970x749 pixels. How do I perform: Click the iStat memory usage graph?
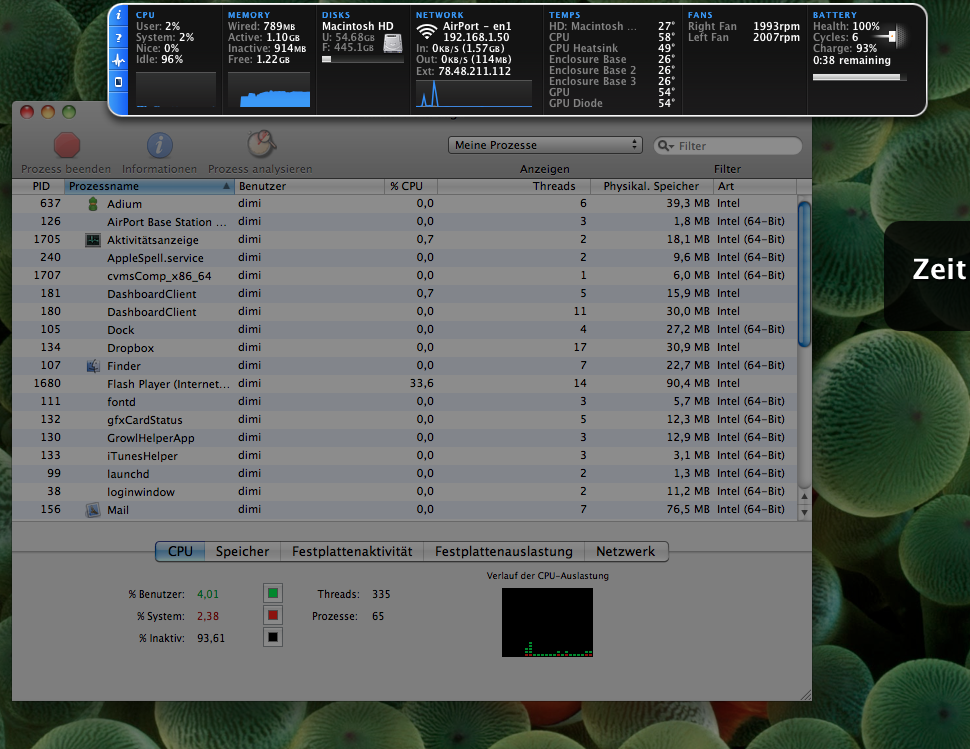pos(268,90)
